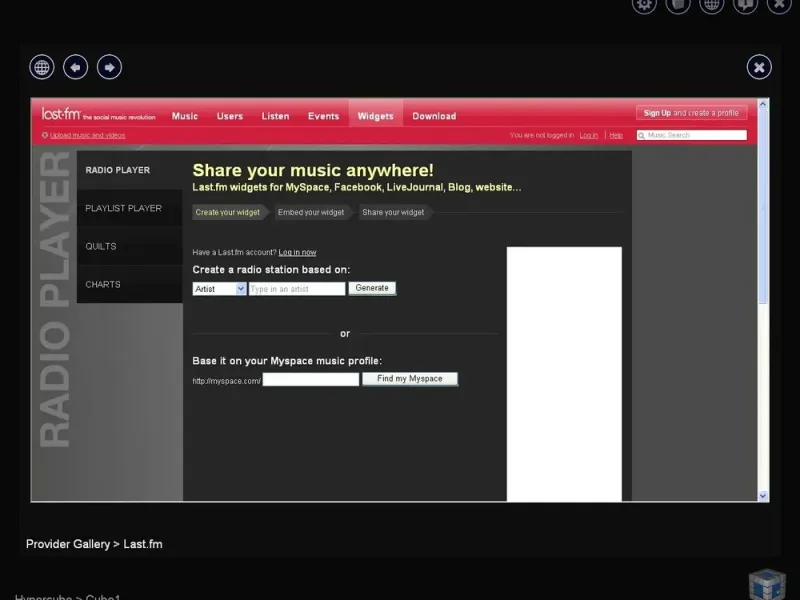This screenshot has width=800, height=600.
Task: Open the Music menu on Last.fm
Action: tap(185, 116)
